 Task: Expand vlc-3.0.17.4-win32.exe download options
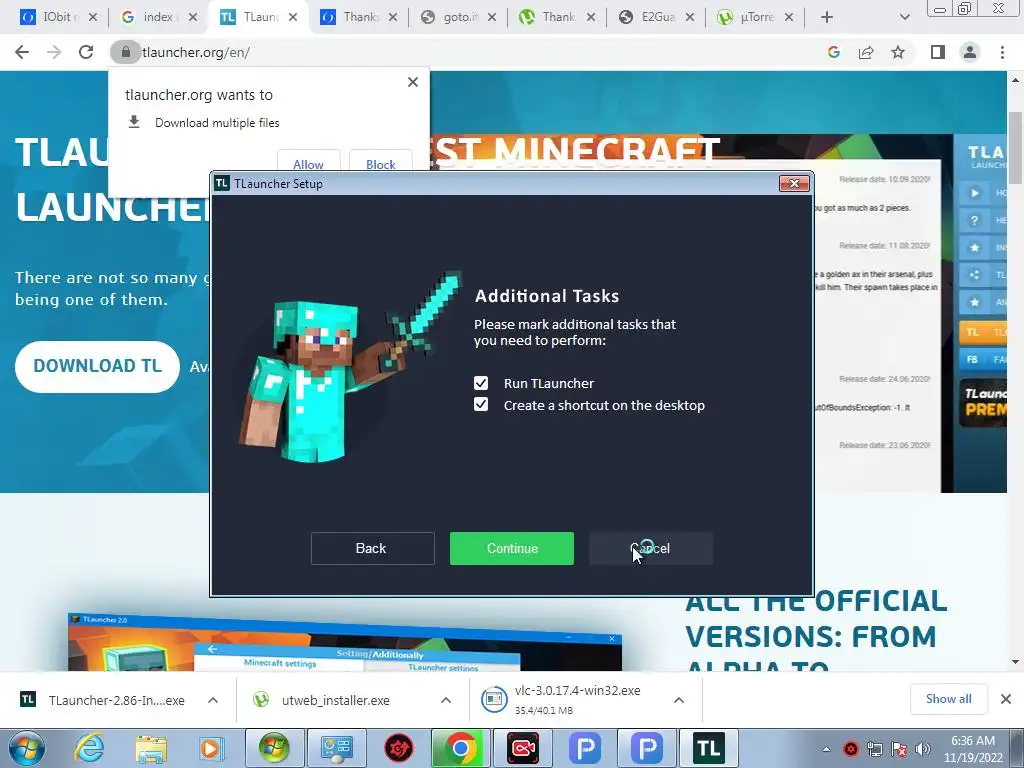(679, 700)
